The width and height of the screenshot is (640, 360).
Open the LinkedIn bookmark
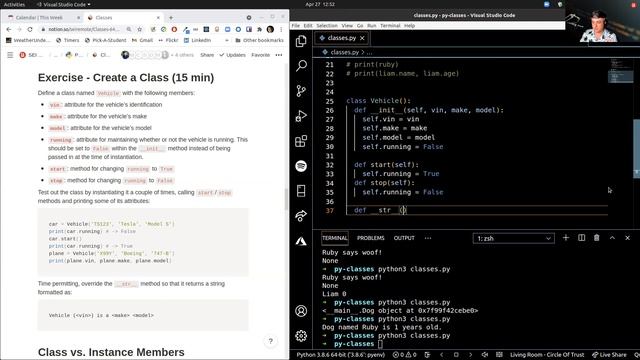tap(197, 40)
